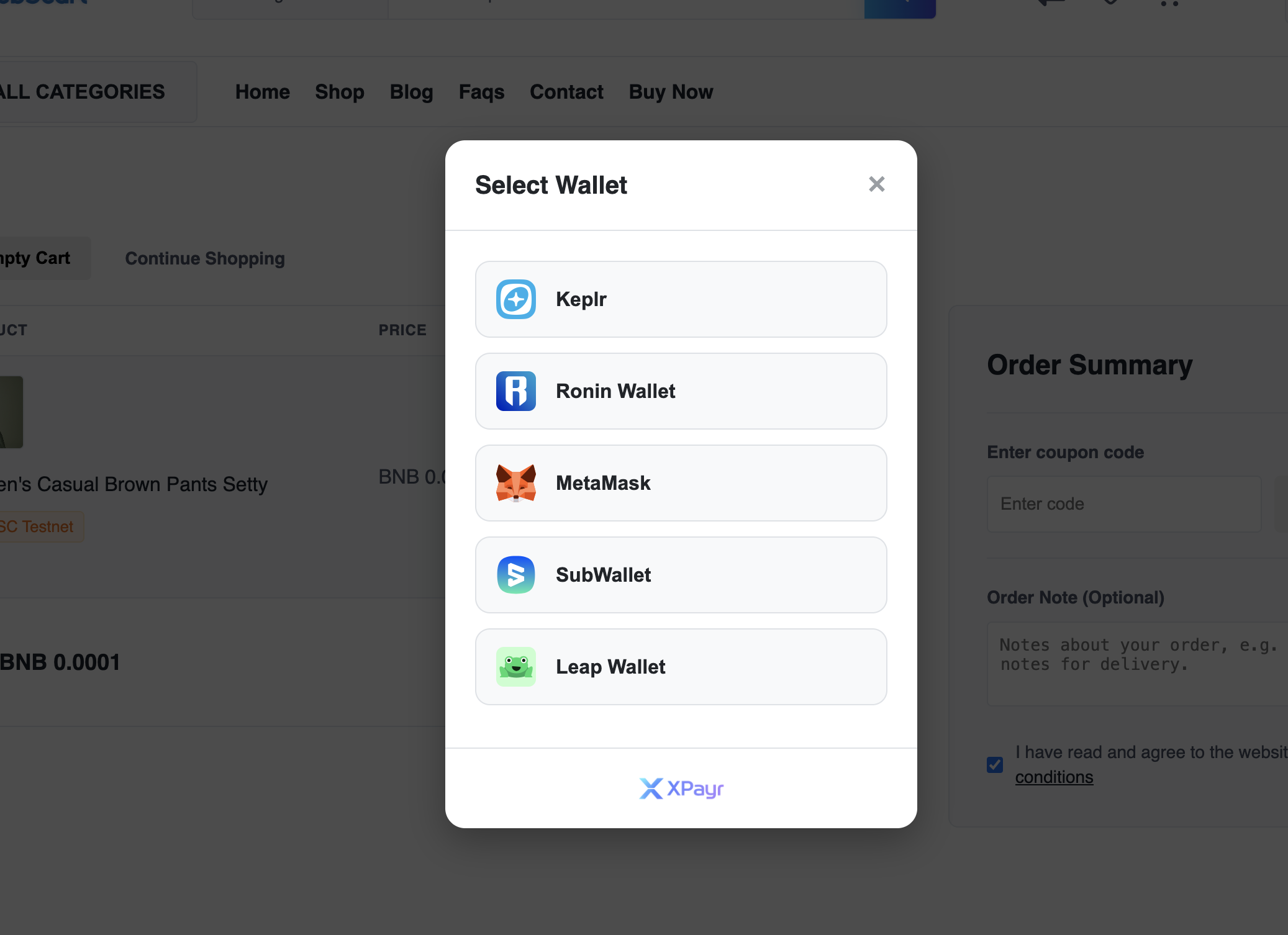This screenshot has height=935, width=1288.
Task: Open the Buy Now menu link
Action: pos(671,92)
